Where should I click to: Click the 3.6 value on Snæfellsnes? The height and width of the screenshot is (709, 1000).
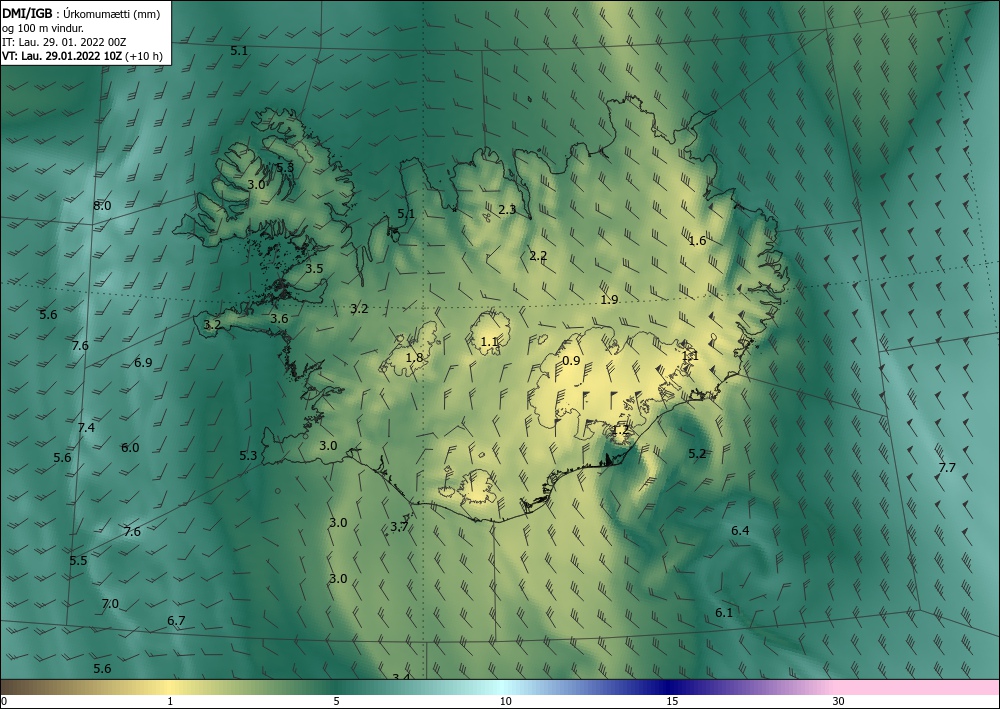279,319
